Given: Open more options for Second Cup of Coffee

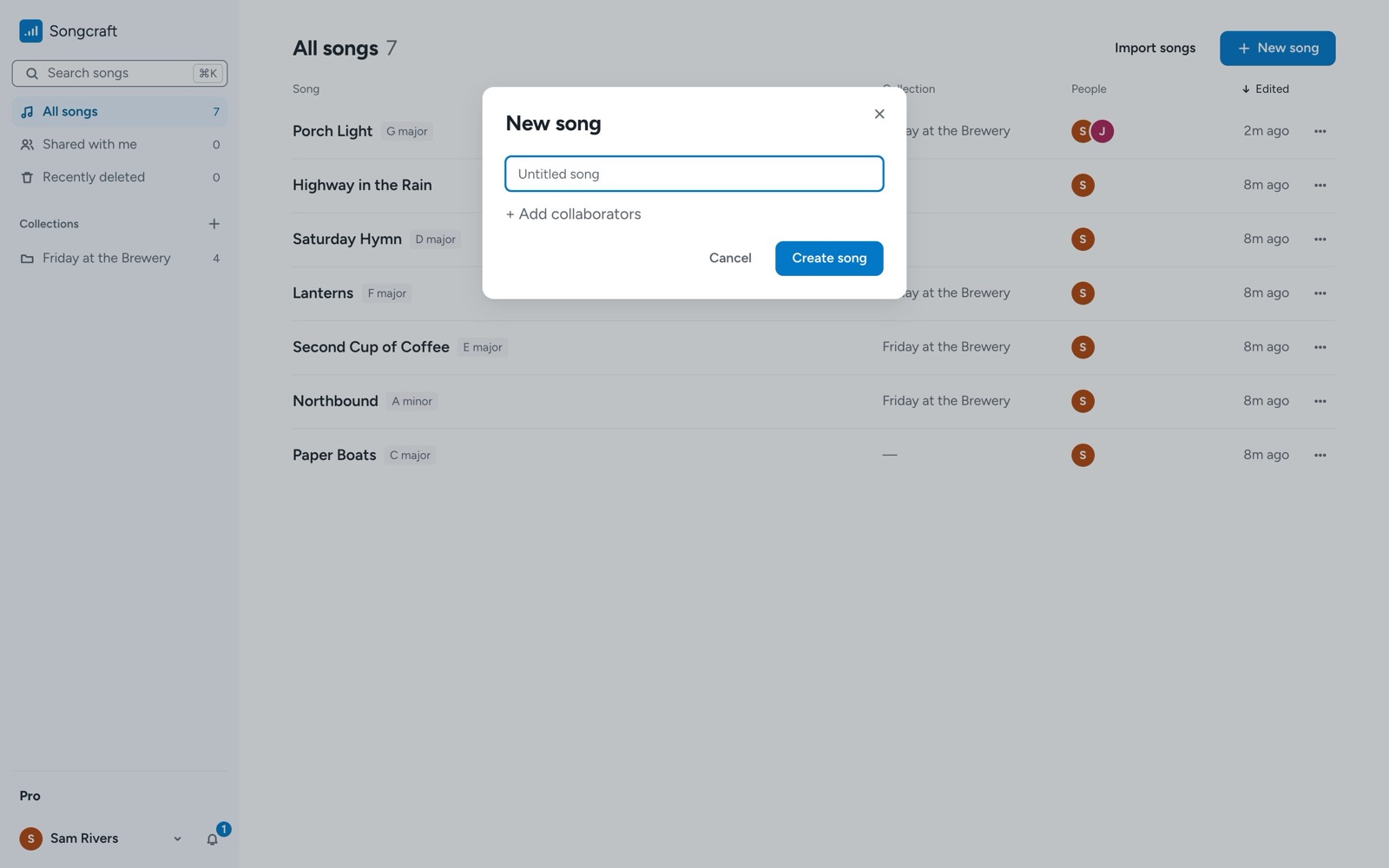Looking at the screenshot, I should point(1320,347).
